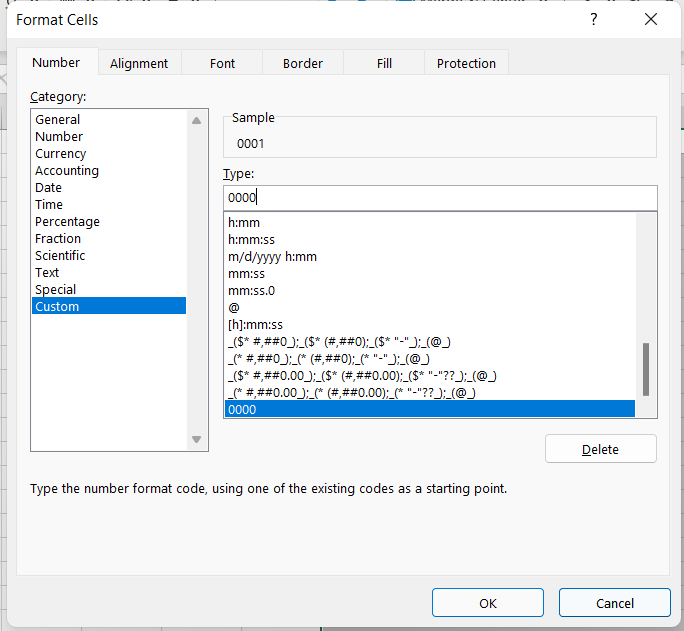Image resolution: width=684 pixels, height=631 pixels.
Task: Select the h:mm format code
Action: pos(430,222)
